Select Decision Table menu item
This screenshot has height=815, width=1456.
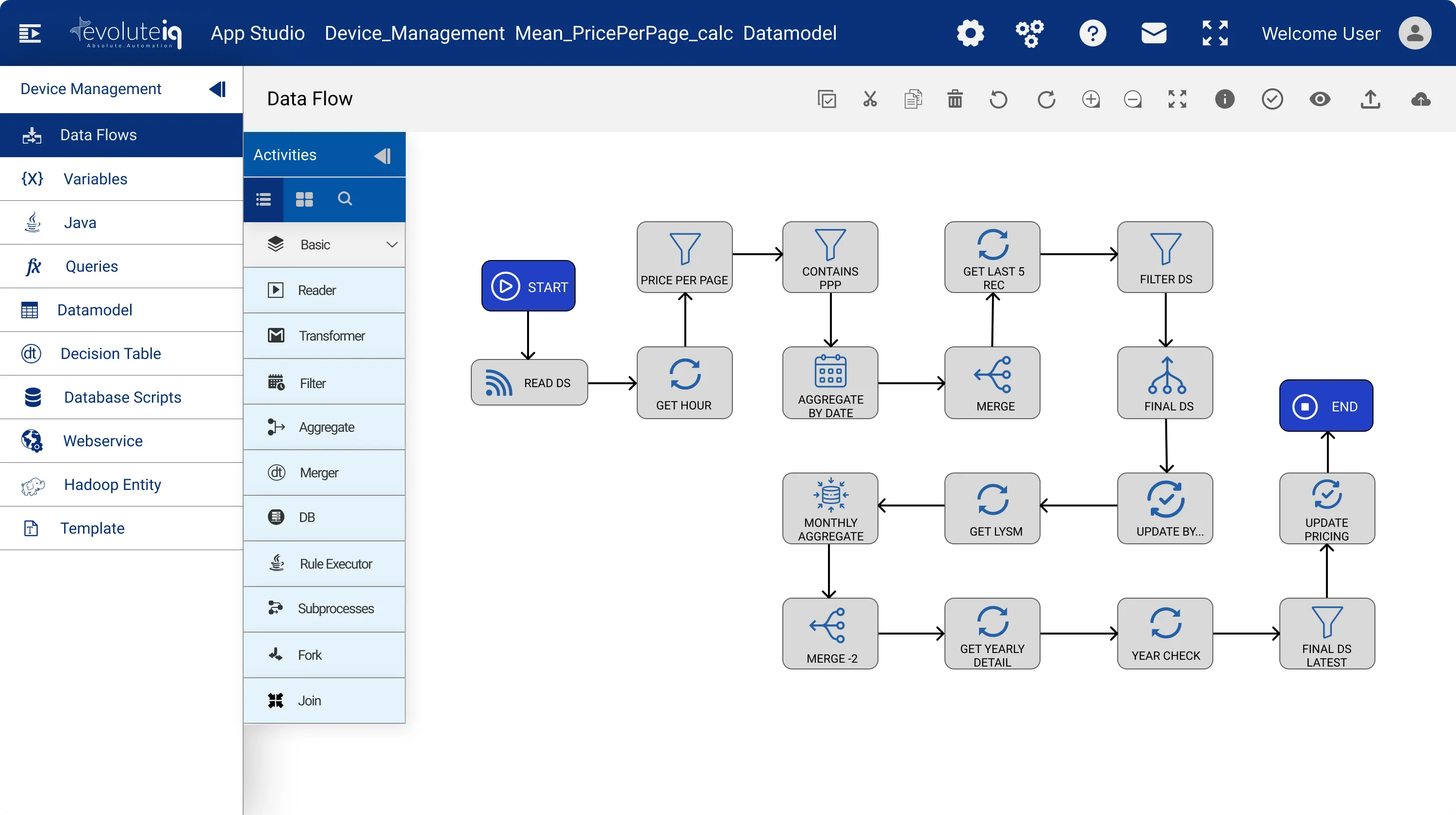point(110,354)
